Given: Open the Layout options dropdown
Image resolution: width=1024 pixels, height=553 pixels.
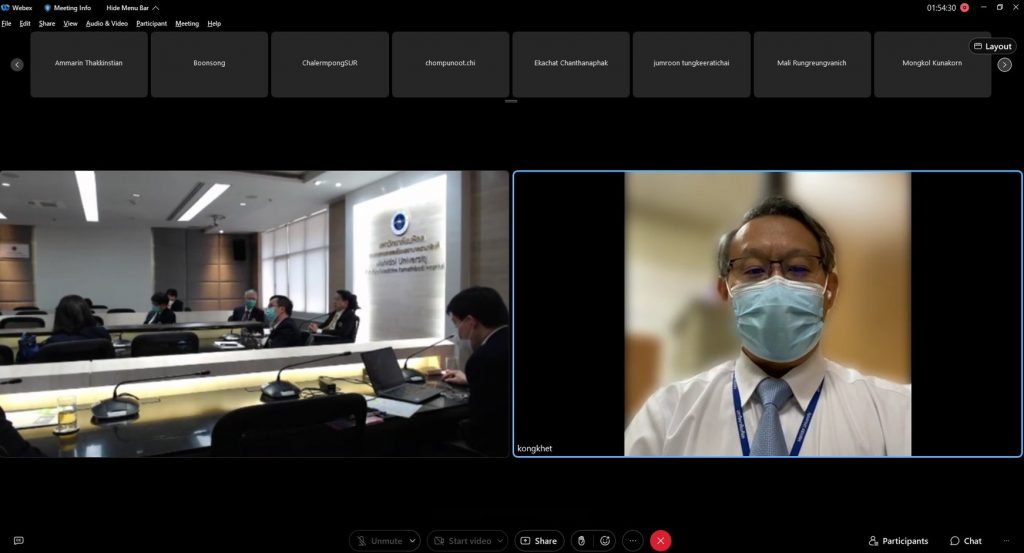Looking at the screenshot, I should coord(992,46).
